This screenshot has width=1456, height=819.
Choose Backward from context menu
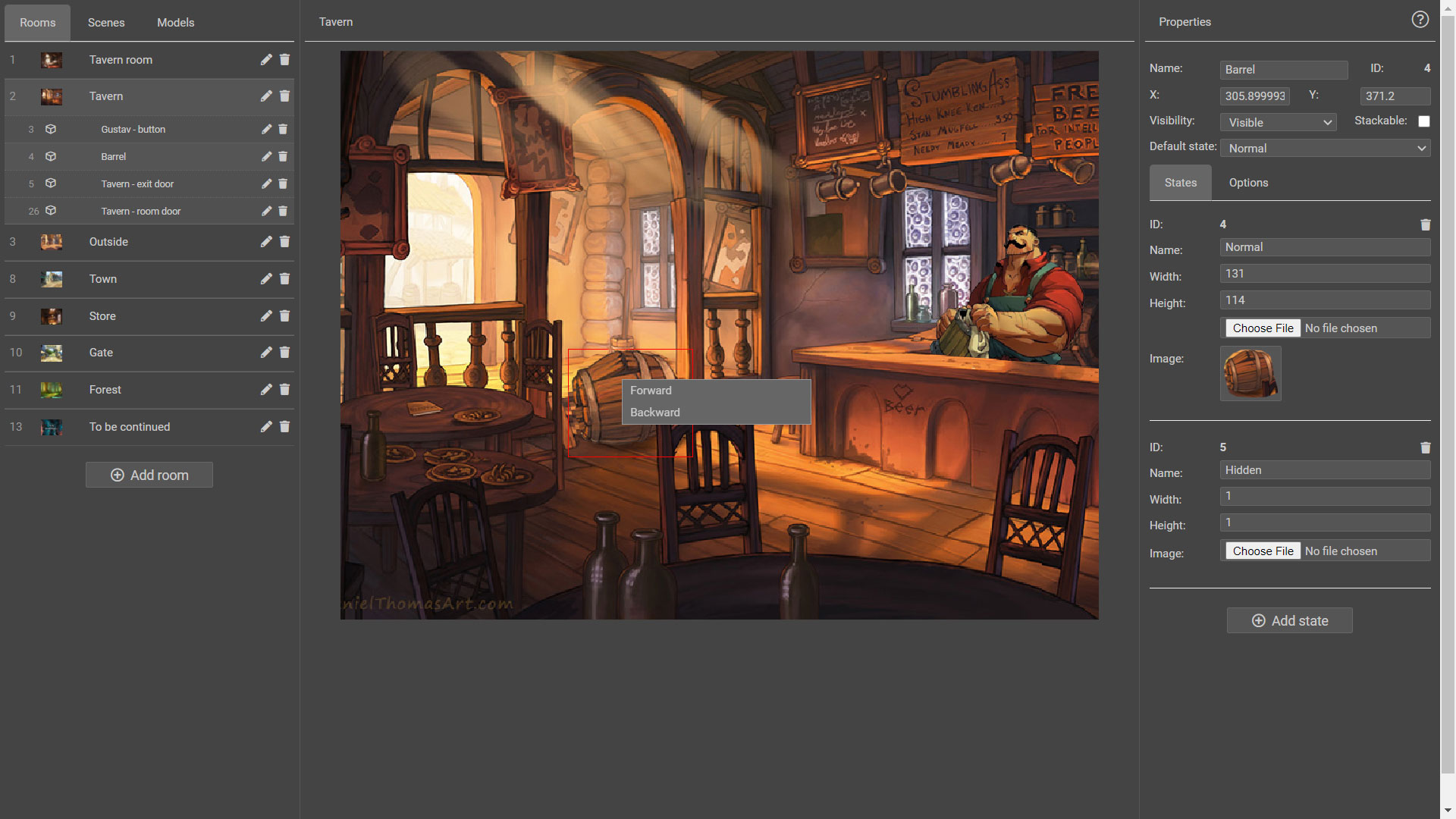click(x=654, y=413)
